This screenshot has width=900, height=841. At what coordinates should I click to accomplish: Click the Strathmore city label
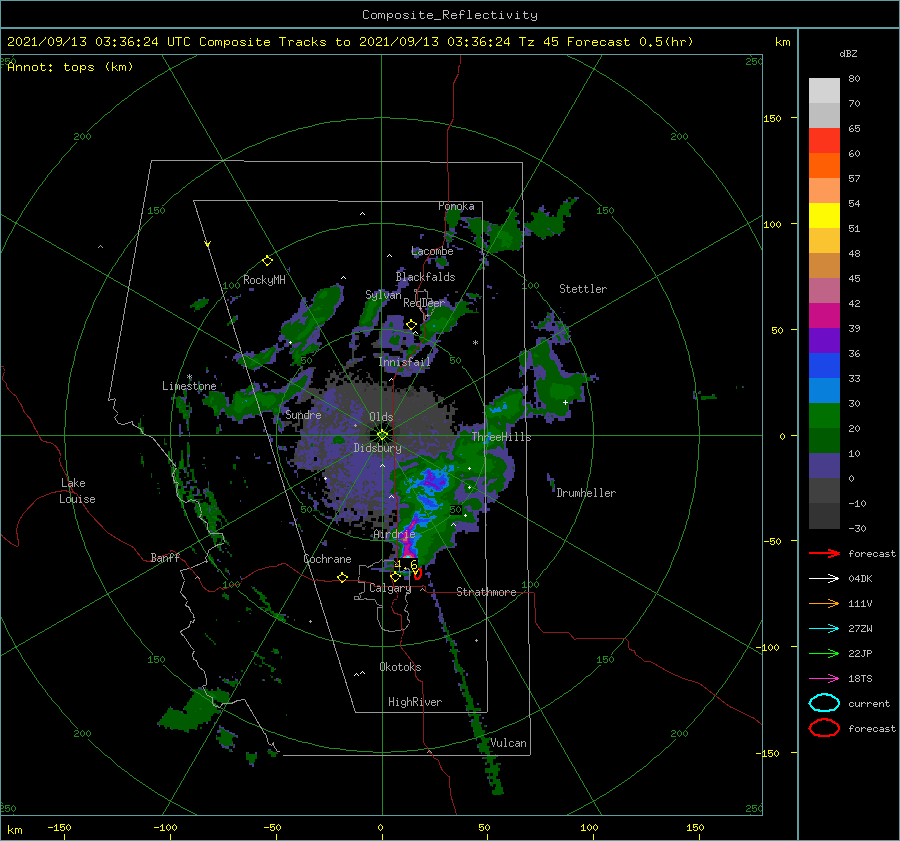(486, 592)
